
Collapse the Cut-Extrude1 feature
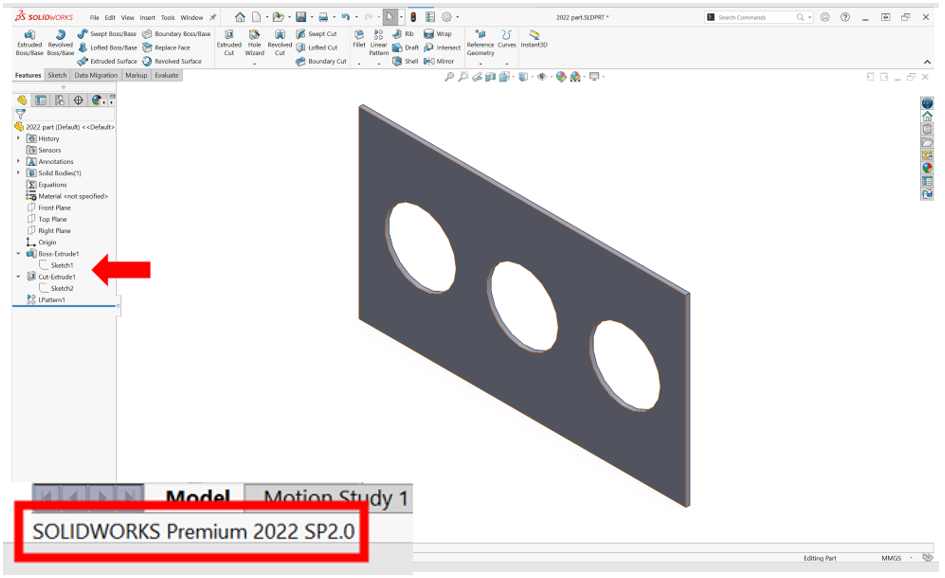tap(18, 276)
